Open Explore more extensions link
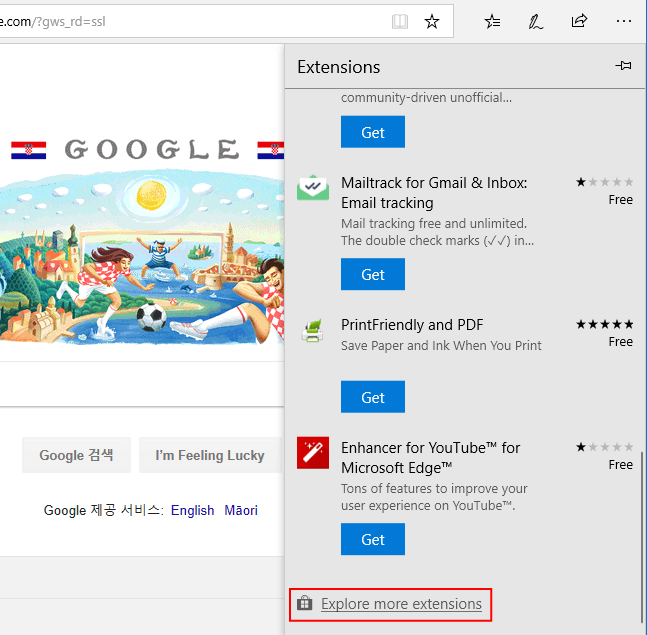The height and width of the screenshot is (635, 647). pyautogui.click(x=401, y=604)
